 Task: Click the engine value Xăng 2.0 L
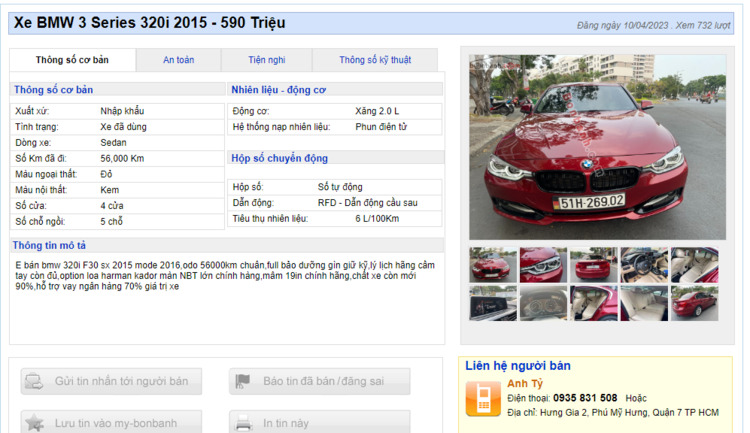coord(377,111)
